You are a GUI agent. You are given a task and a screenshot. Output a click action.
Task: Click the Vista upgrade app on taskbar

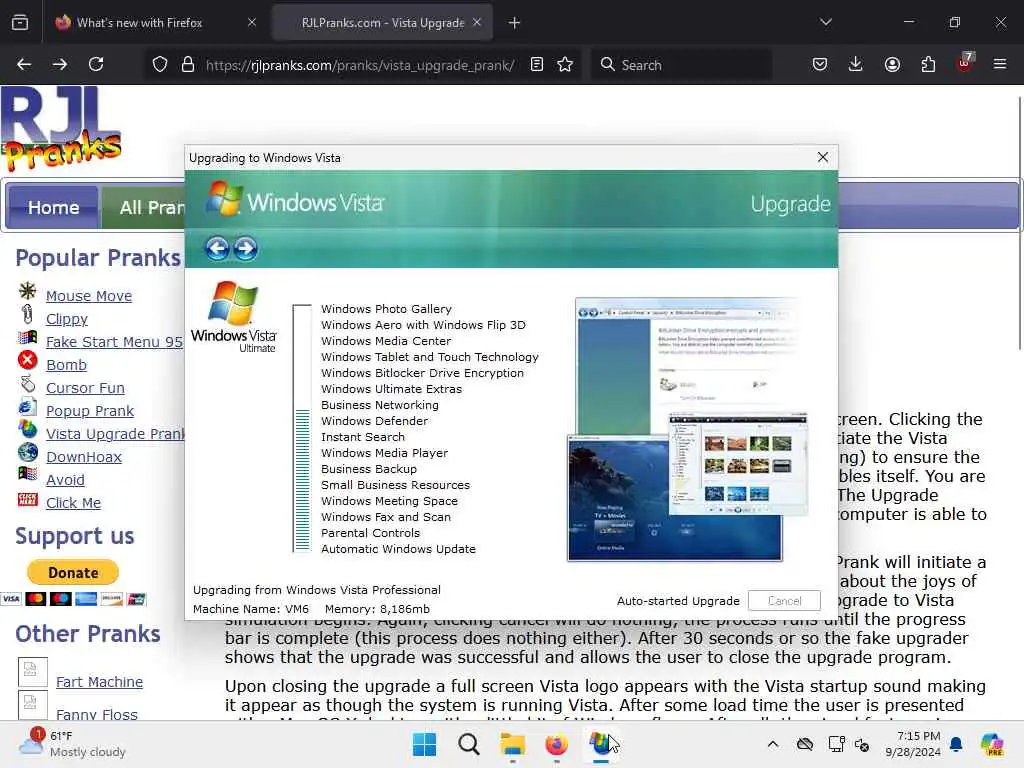[x=600, y=744]
